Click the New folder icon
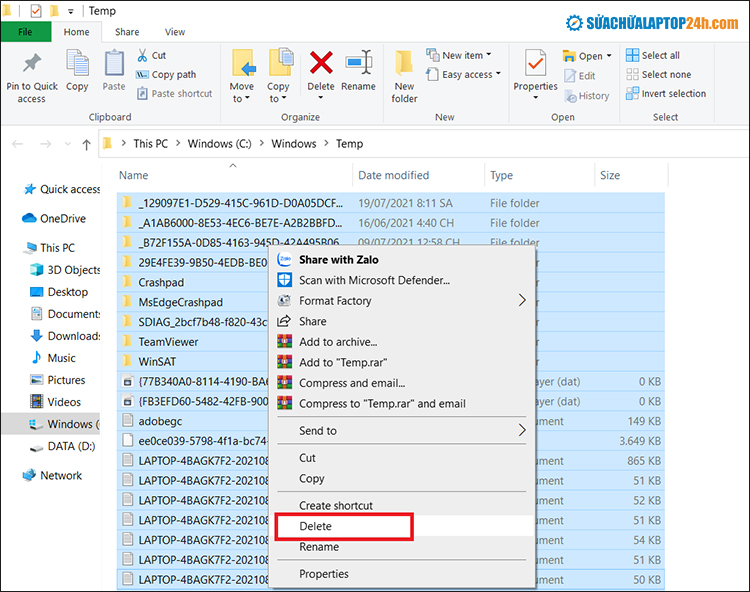Viewport: 750px width, 592px height. click(x=404, y=63)
